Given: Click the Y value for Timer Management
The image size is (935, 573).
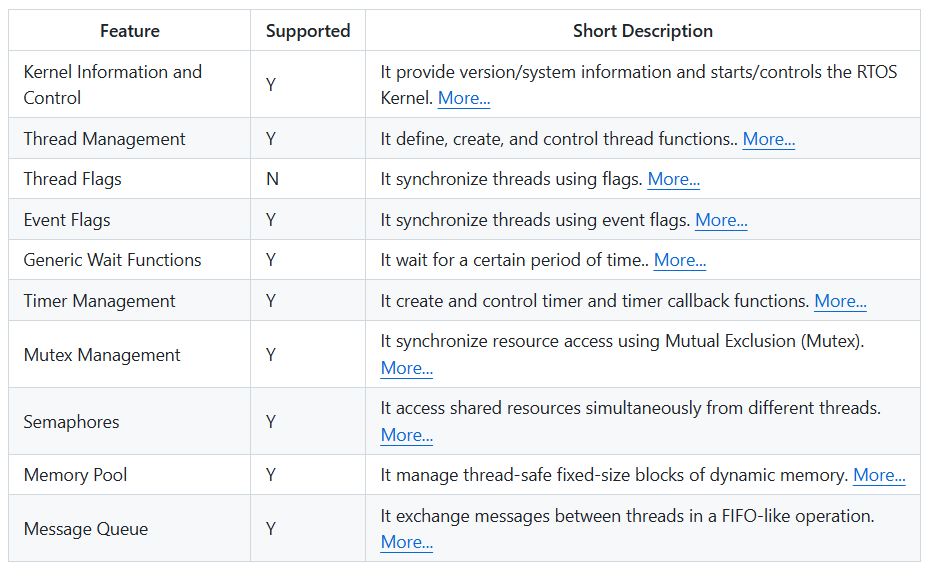Looking at the screenshot, I should 271,301.
